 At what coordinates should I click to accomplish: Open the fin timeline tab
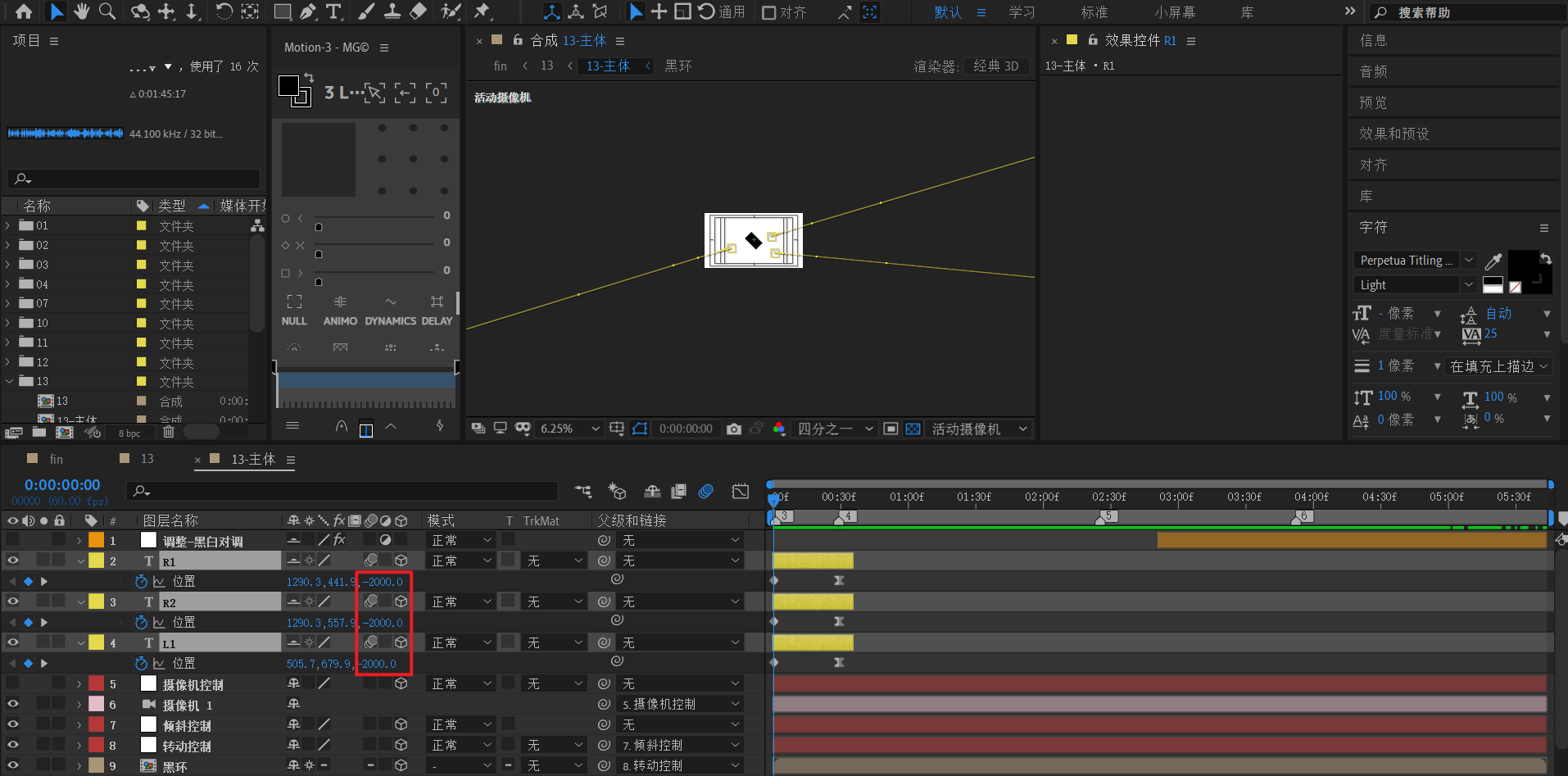tap(56, 459)
